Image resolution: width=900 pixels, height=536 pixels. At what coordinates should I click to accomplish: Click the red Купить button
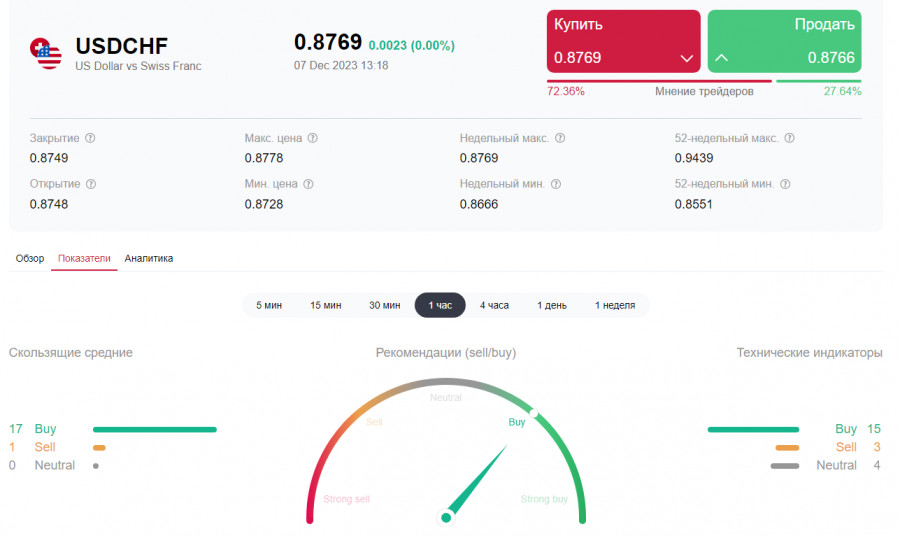point(623,41)
